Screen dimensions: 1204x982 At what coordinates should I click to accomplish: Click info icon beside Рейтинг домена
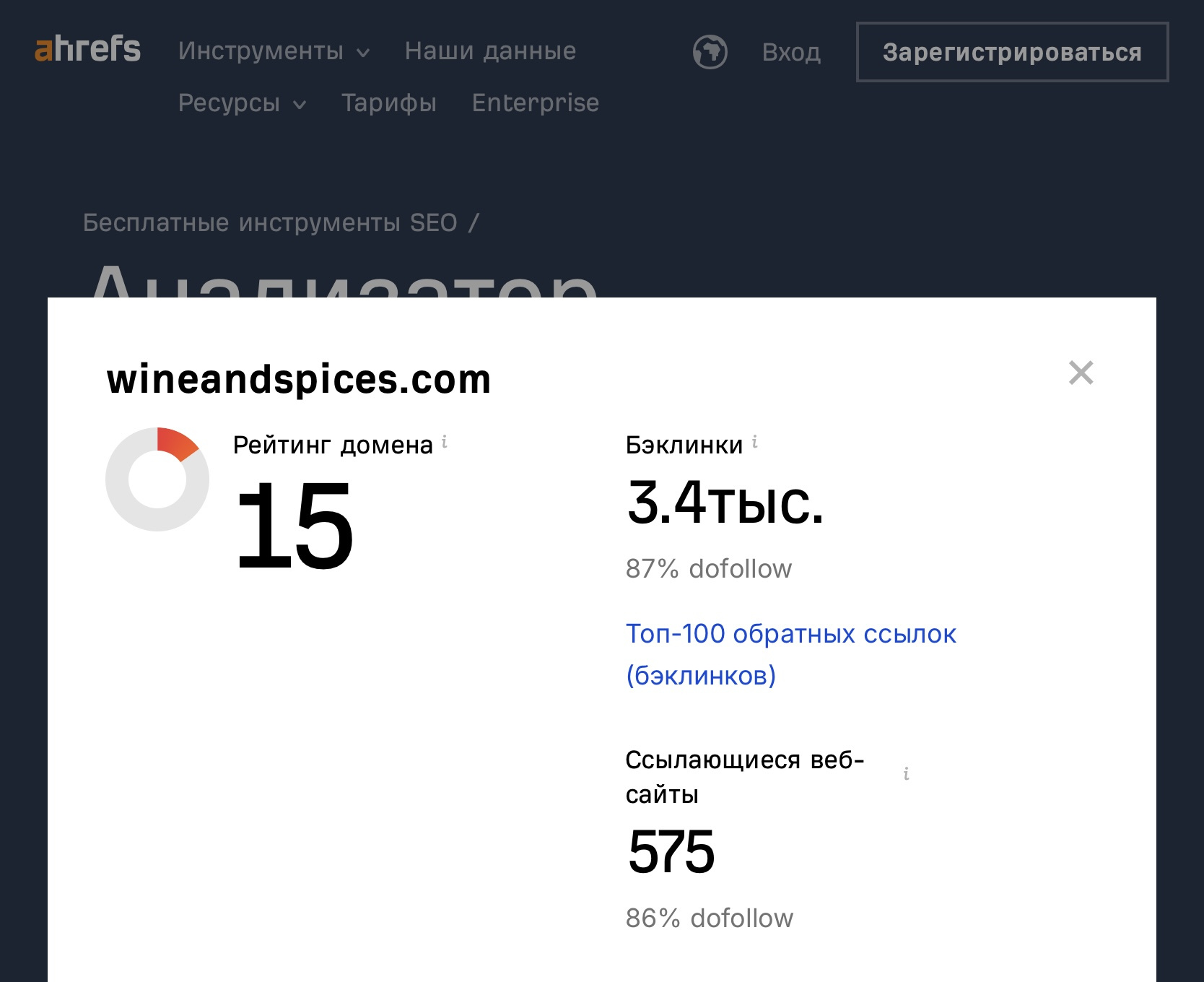tap(445, 442)
